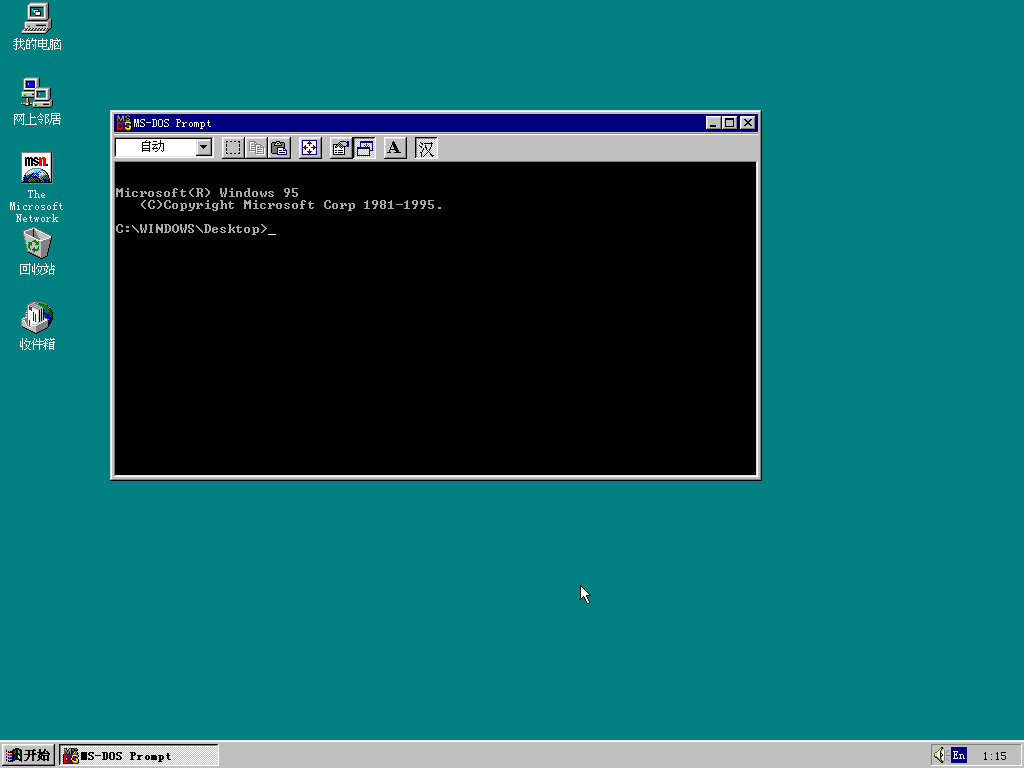Expand the font size dropdown arrow
The height and width of the screenshot is (768, 1024).
point(204,147)
